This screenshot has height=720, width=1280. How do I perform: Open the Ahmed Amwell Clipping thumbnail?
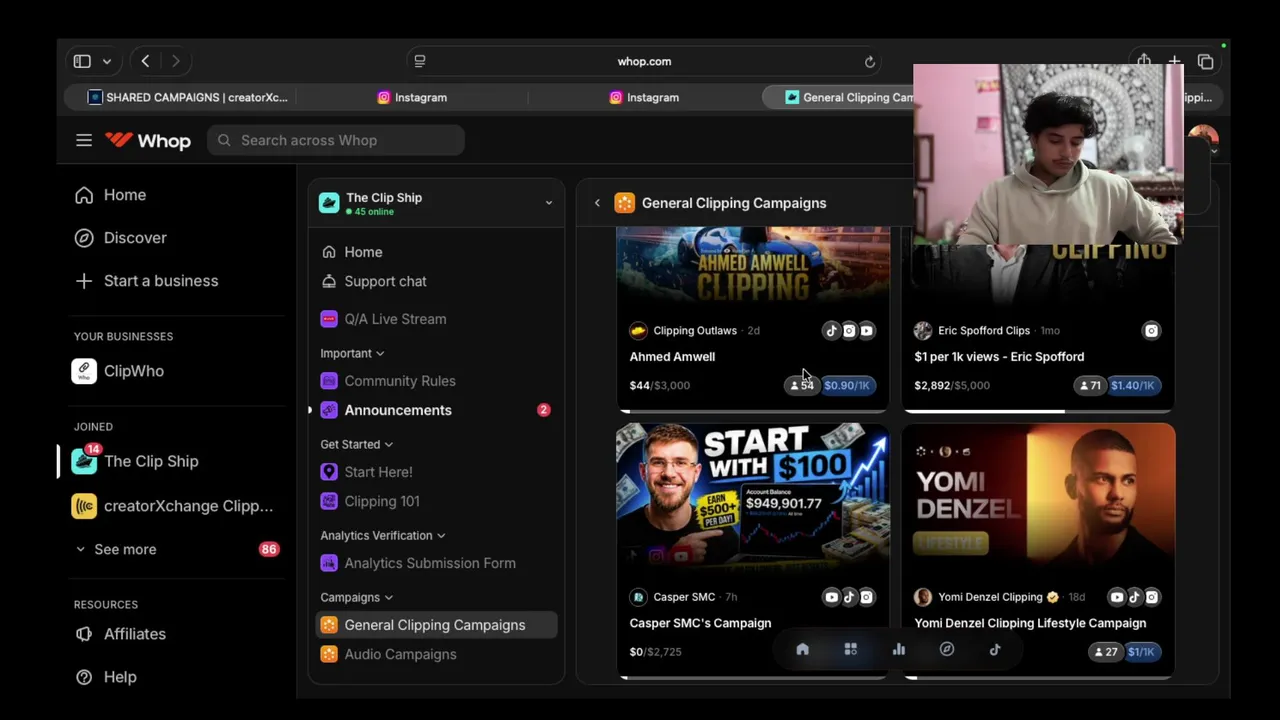[753, 266]
